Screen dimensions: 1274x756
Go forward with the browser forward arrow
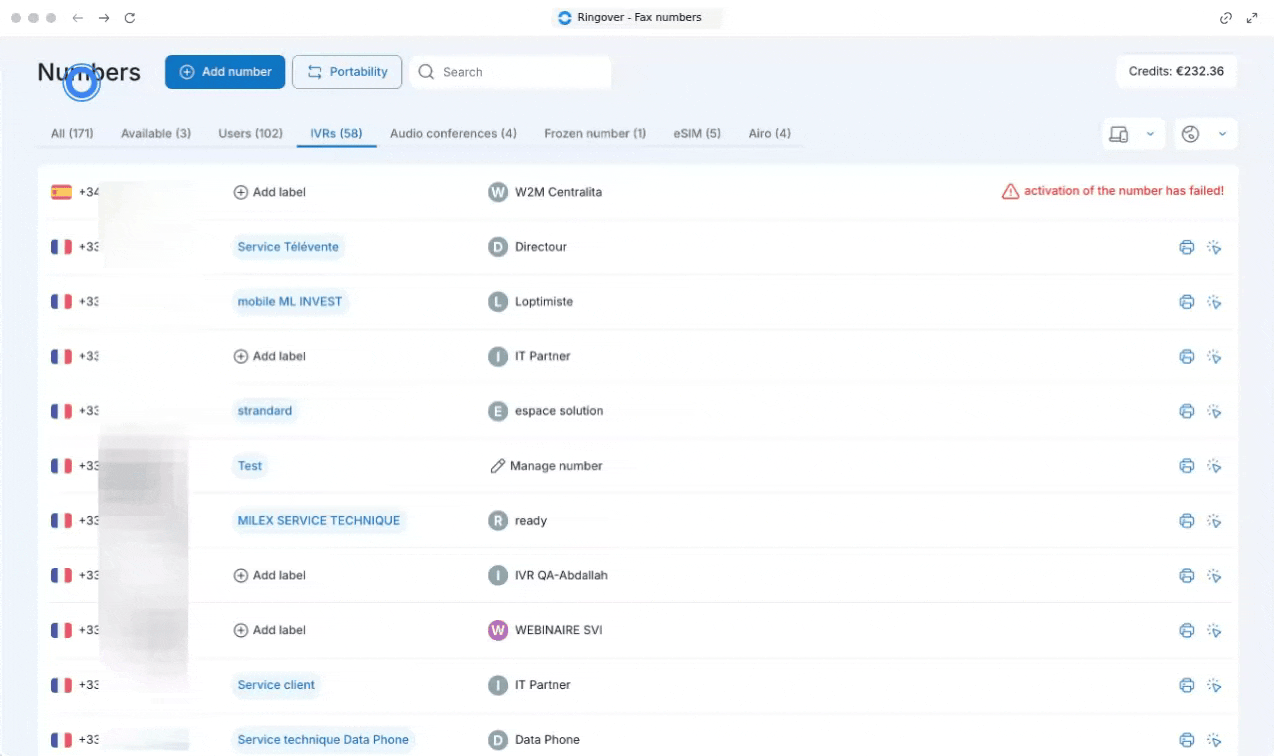[104, 18]
